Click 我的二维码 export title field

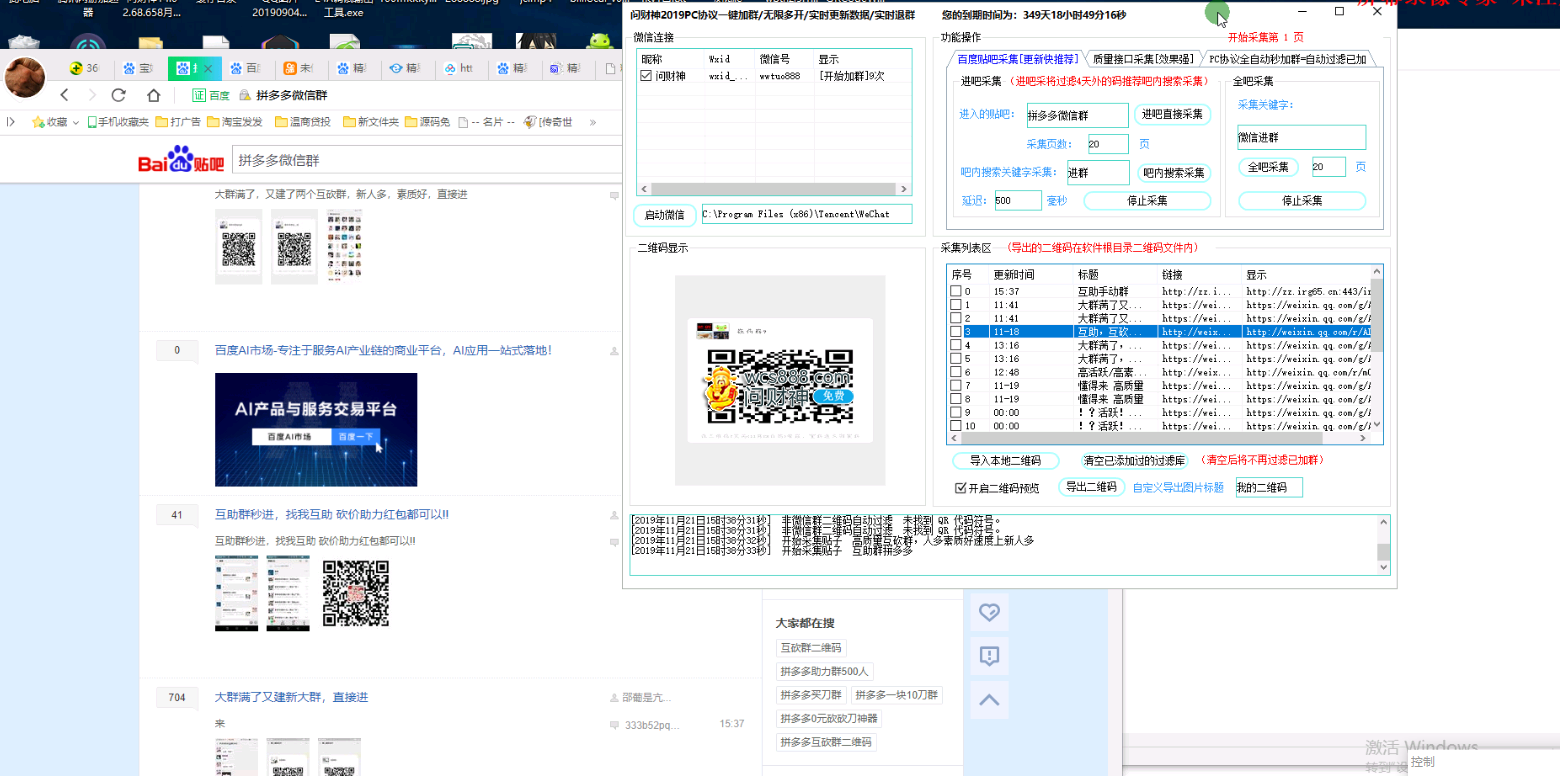[1268, 487]
